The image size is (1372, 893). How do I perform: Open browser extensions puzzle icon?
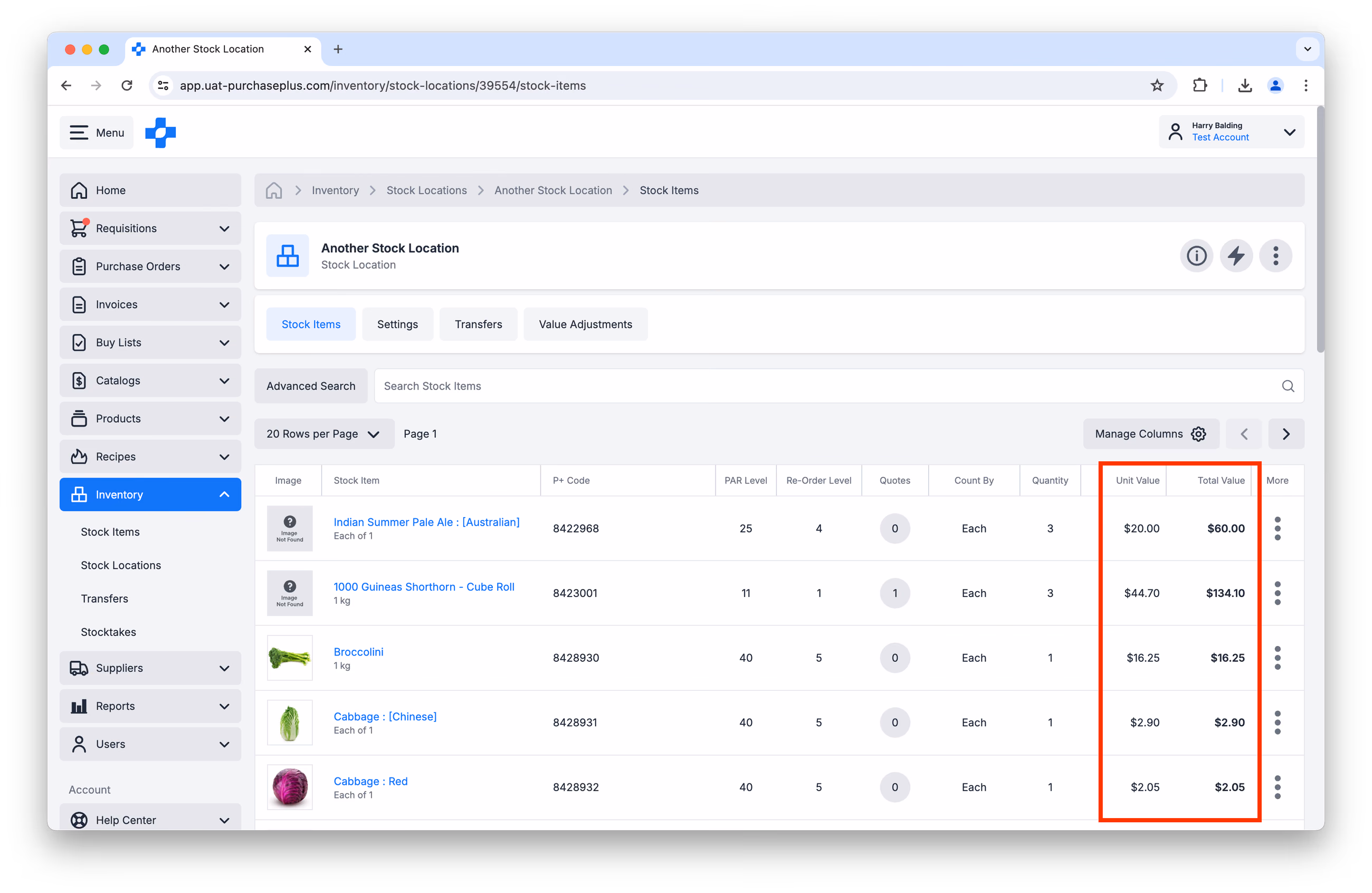pos(1199,85)
